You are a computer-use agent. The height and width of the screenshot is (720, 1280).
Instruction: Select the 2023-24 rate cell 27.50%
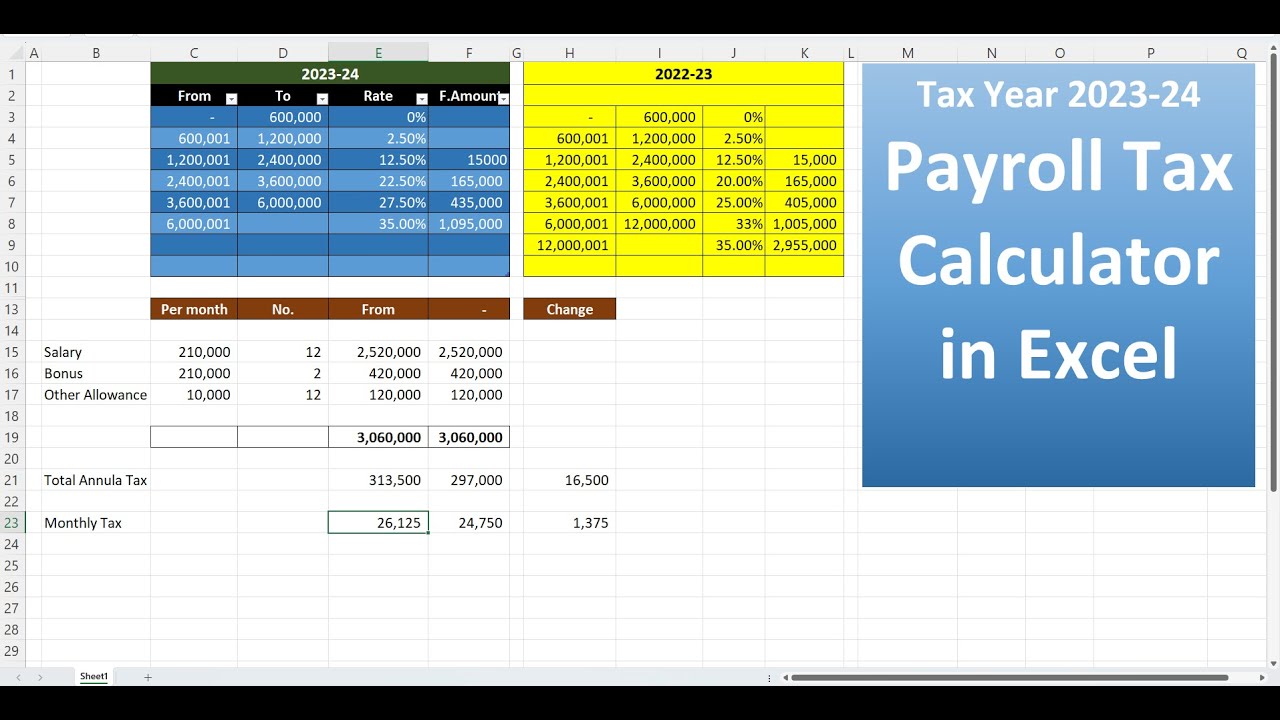(378, 202)
